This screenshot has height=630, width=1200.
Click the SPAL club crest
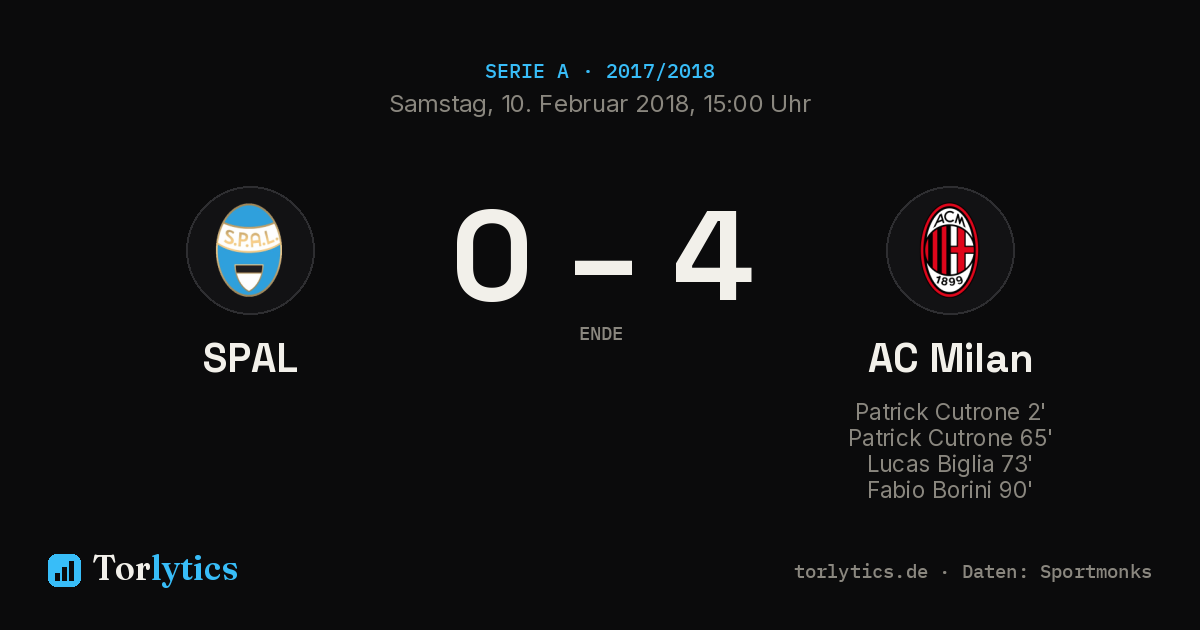[250, 250]
